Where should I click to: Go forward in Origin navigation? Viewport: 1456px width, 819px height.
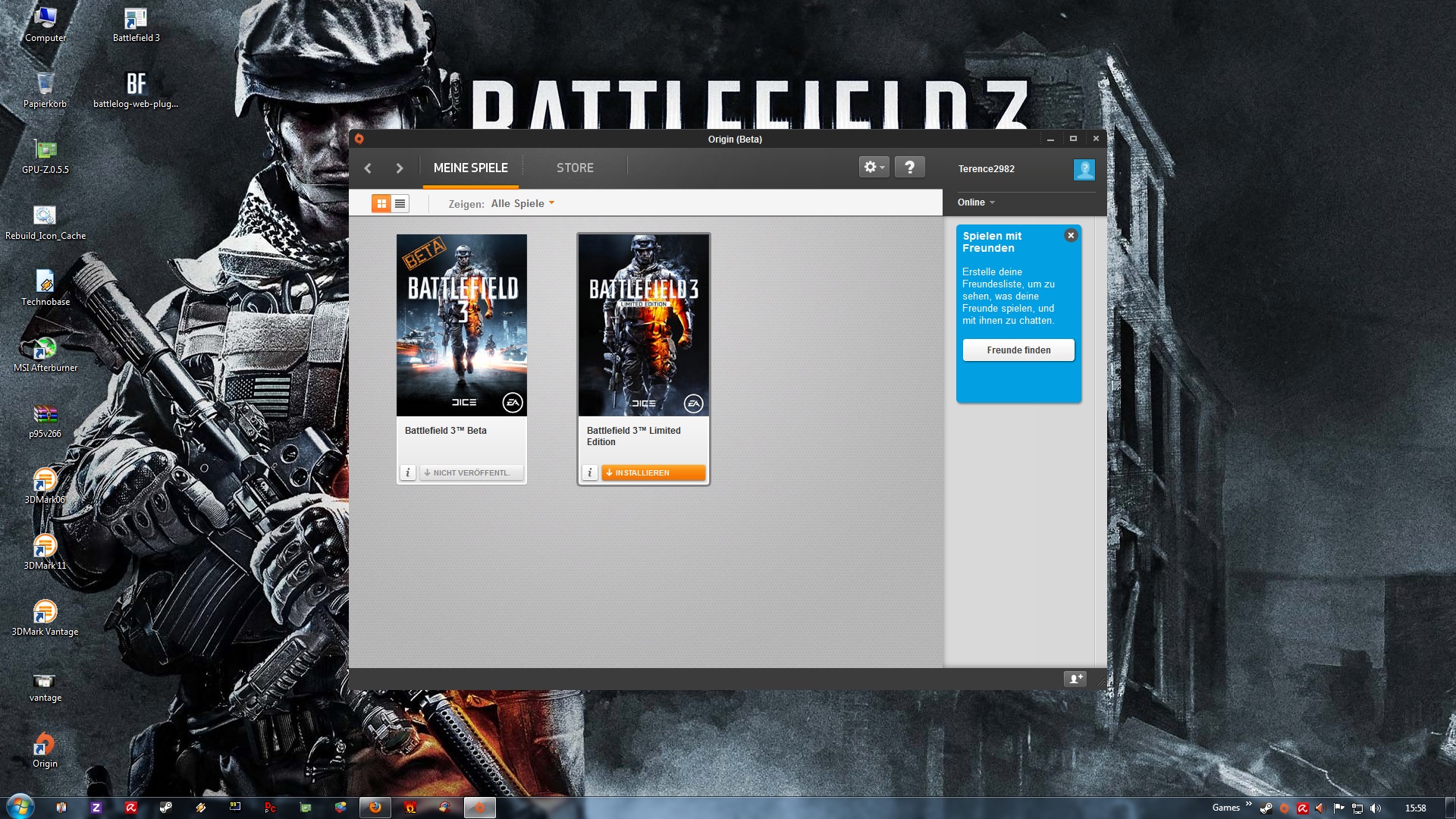tap(400, 168)
